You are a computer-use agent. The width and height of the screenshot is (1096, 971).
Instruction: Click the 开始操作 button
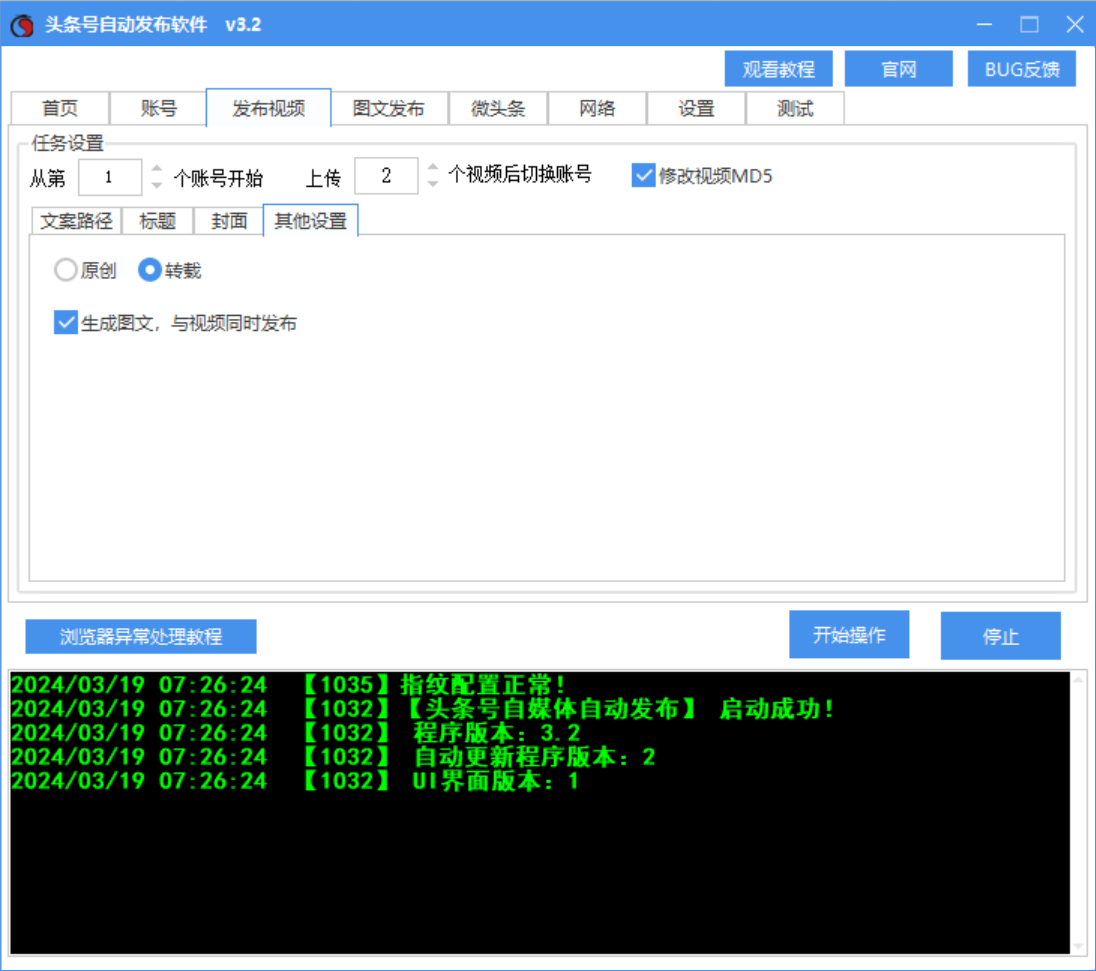(x=849, y=634)
